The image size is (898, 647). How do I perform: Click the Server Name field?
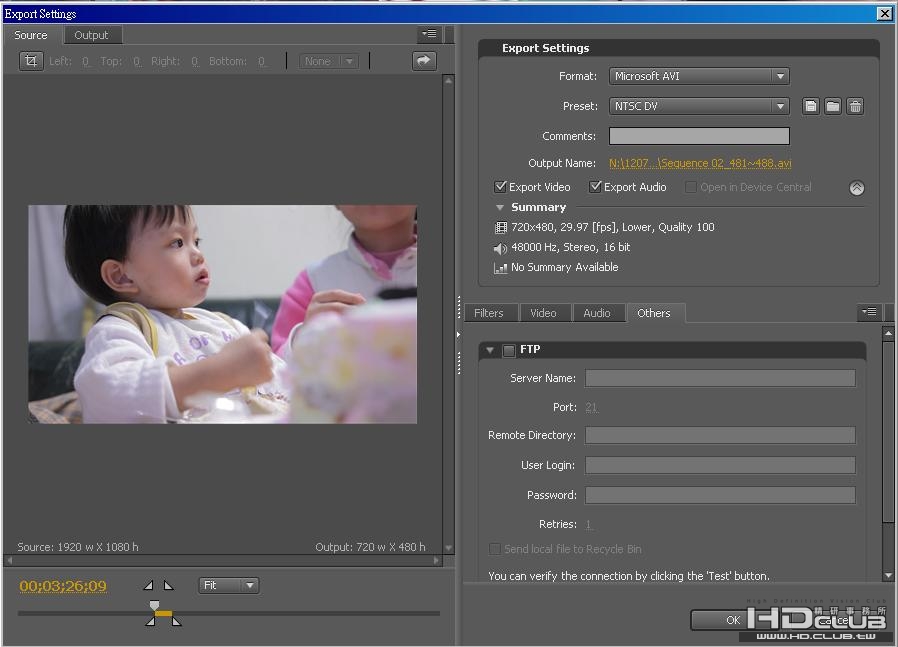(720, 378)
